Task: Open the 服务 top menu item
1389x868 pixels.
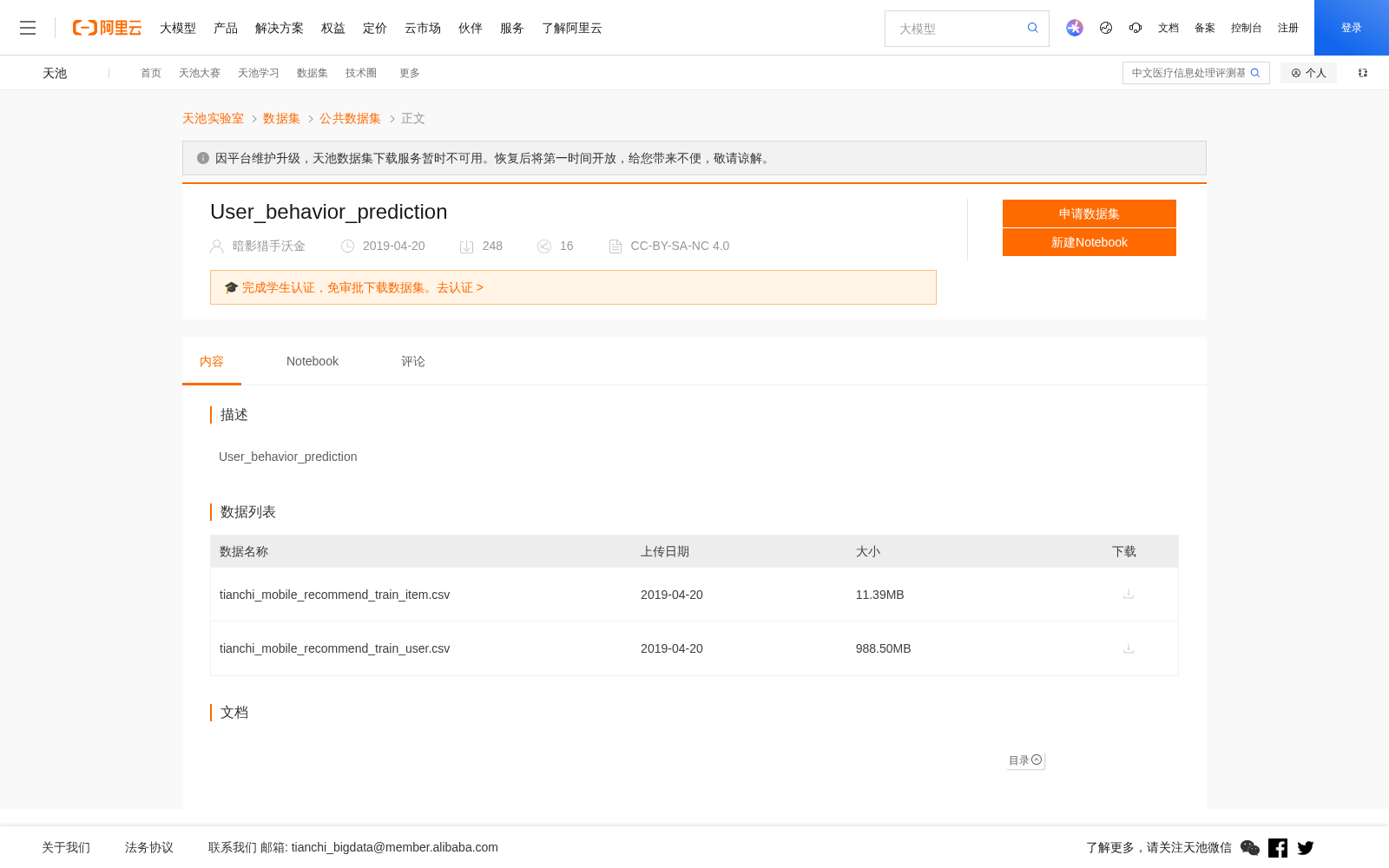Action: click(x=512, y=28)
